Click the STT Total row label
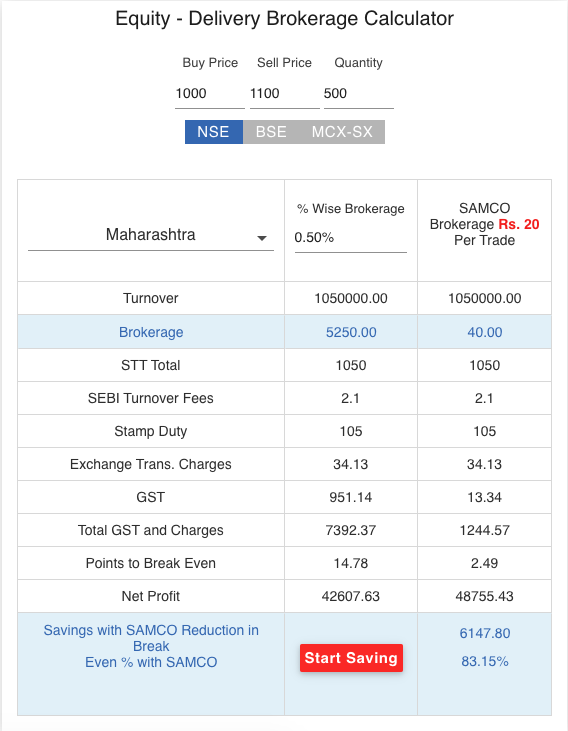The height and width of the screenshot is (731, 568). pyautogui.click(x=151, y=365)
